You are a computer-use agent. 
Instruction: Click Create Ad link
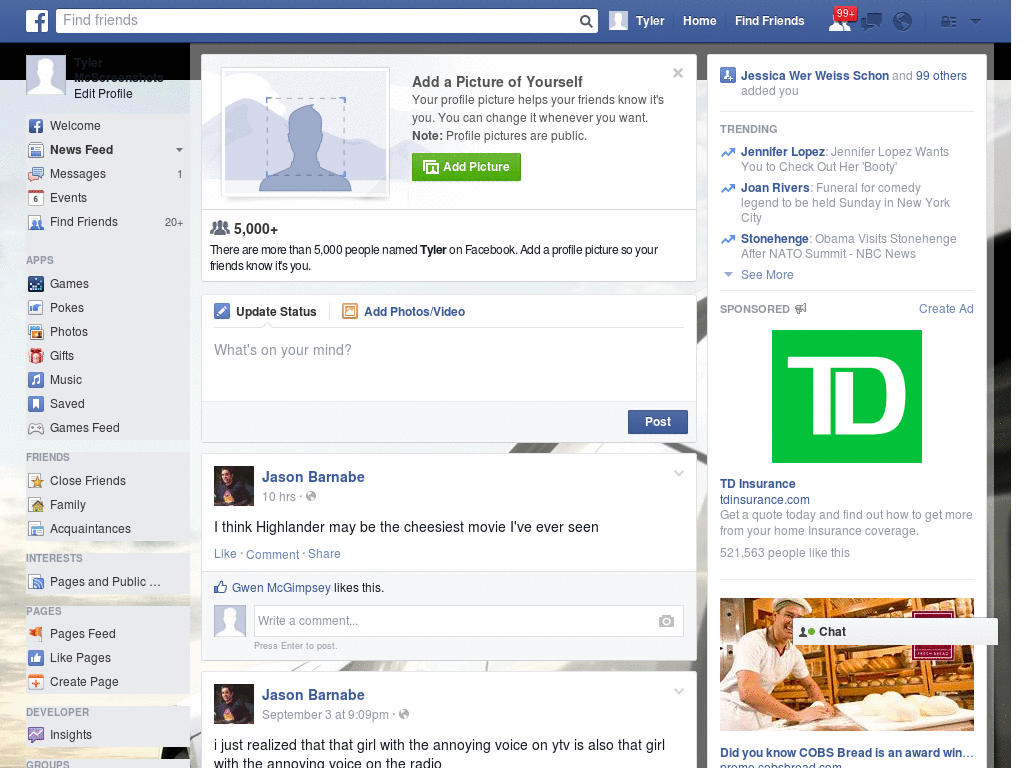[x=946, y=309]
